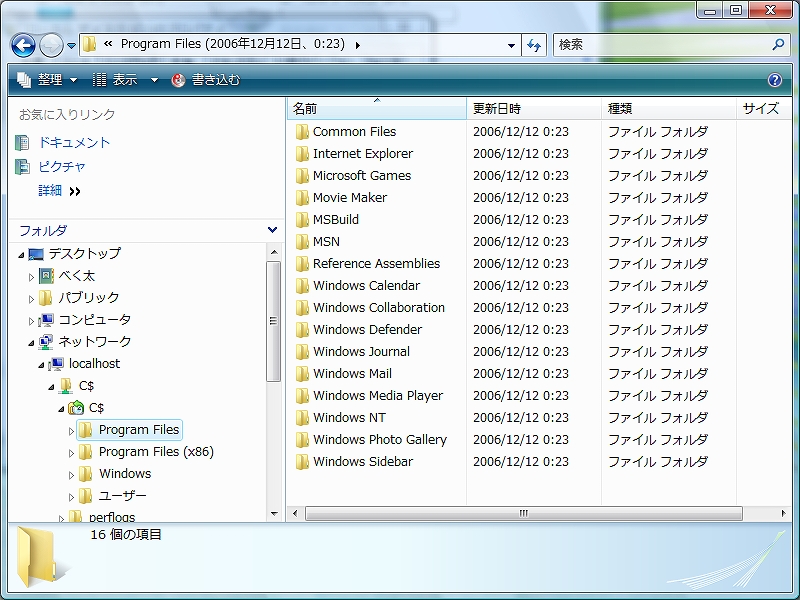Sort by the date modified column header

click(534, 109)
